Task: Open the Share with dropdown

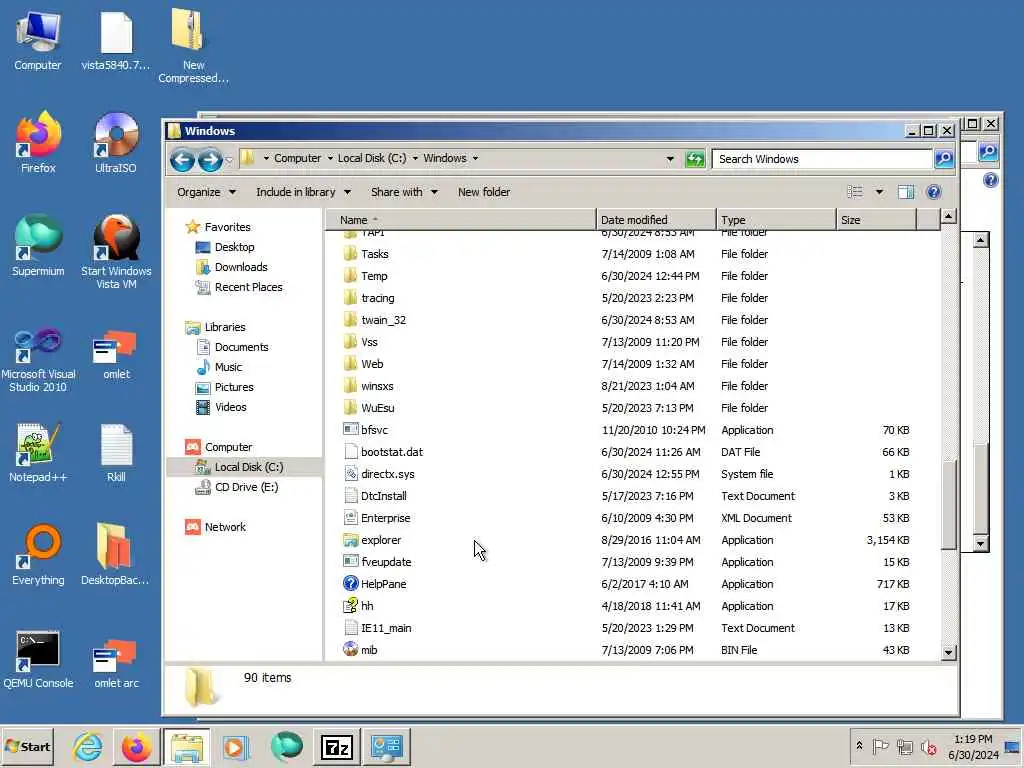Action: coord(404,192)
